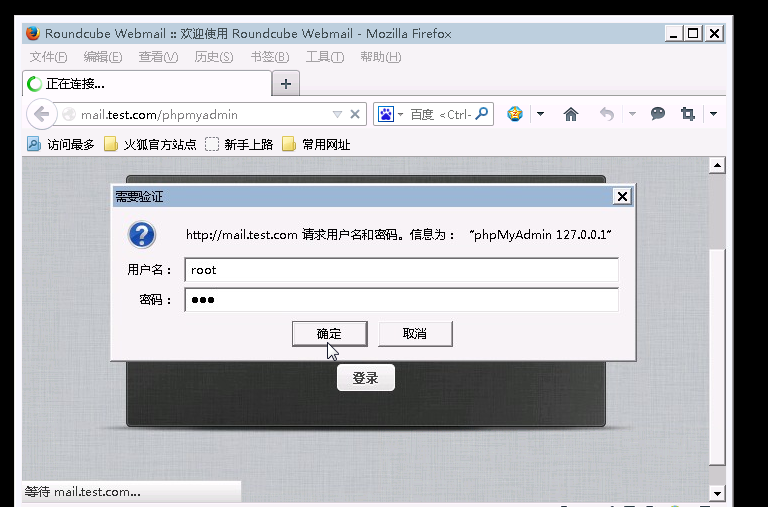Expand the undo arrow dropdown
768x507 pixels.
pyautogui.click(x=632, y=114)
